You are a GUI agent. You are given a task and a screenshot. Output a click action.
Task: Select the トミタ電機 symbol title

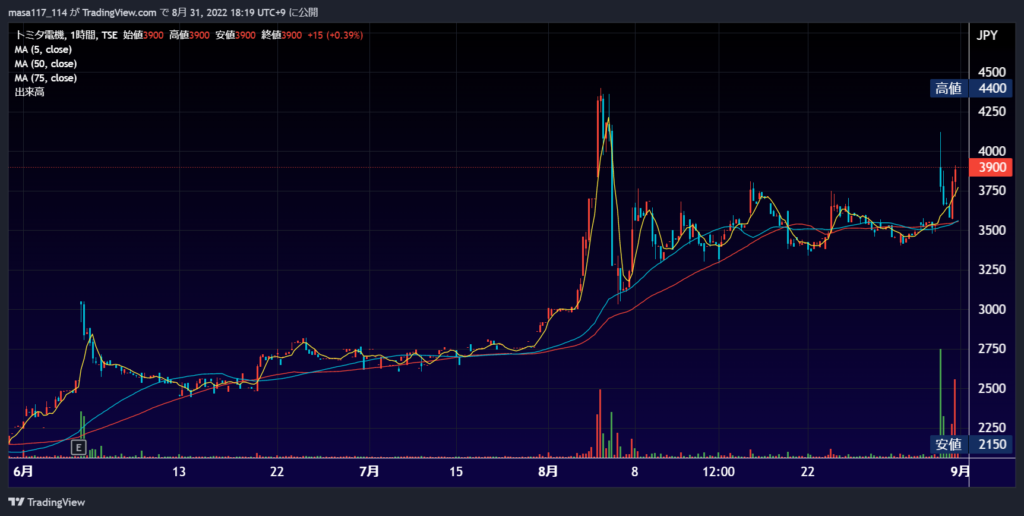pyautogui.click(x=41, y=35)
